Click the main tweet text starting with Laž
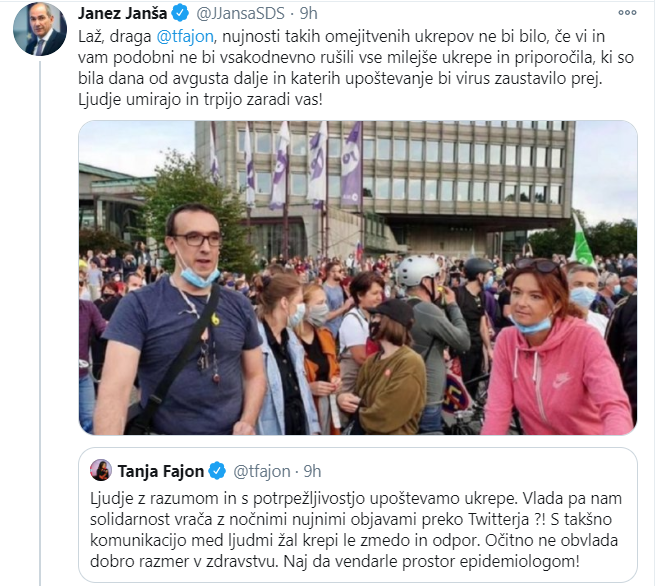The width and height of the screenshot is (655, 586). coord(356,68)
